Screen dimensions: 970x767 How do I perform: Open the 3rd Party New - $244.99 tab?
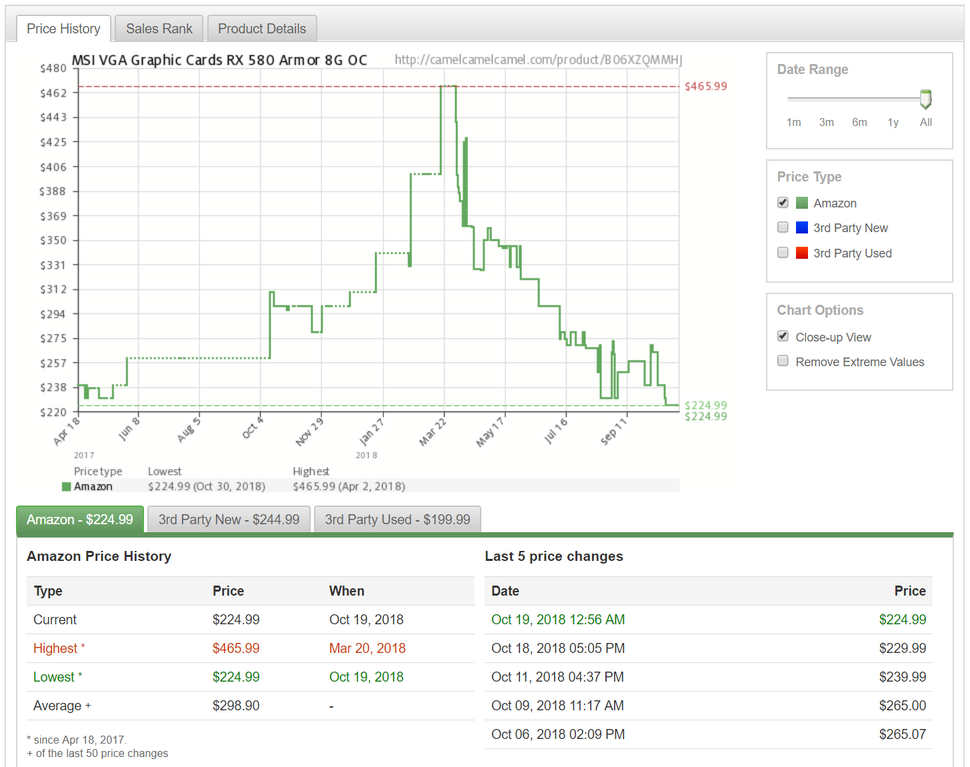(229, 520)
